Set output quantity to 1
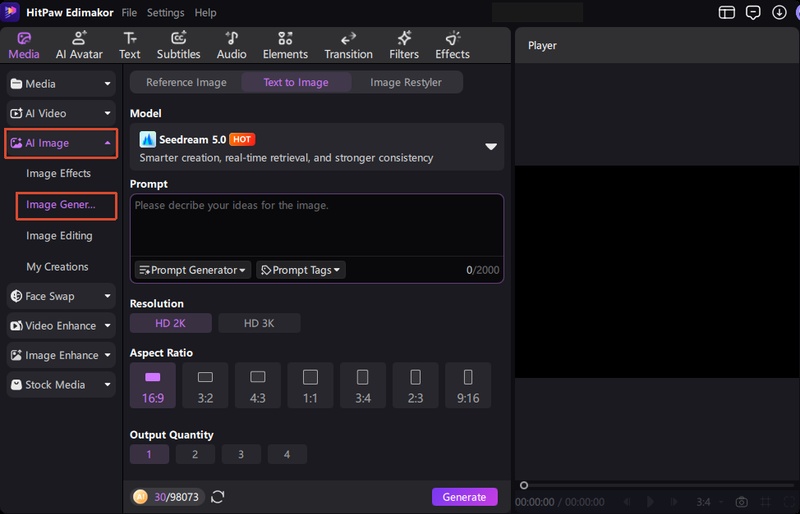 point(149,454)
